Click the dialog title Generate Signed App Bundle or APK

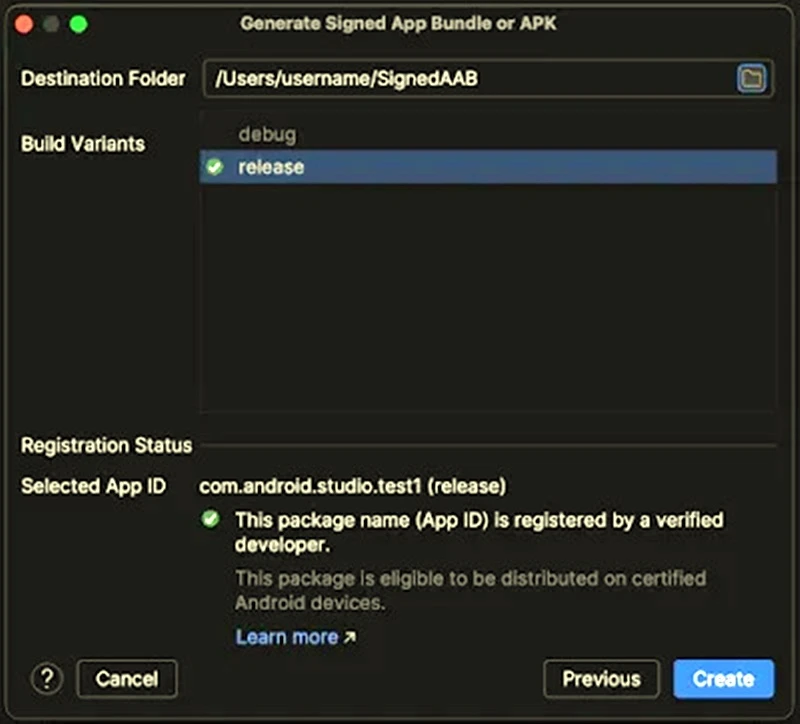398,23
